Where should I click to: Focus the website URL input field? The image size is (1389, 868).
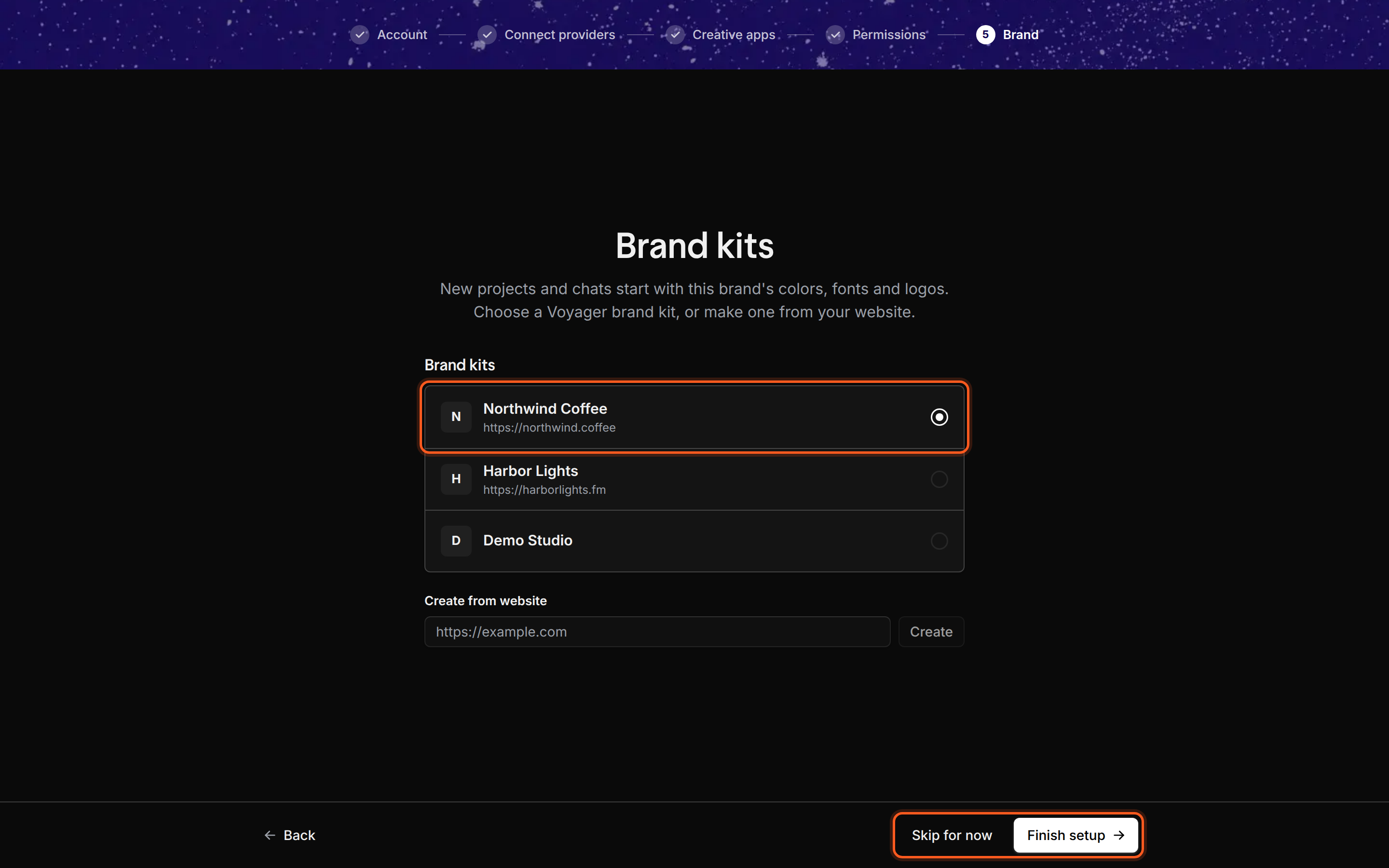[x=657, y=632]
